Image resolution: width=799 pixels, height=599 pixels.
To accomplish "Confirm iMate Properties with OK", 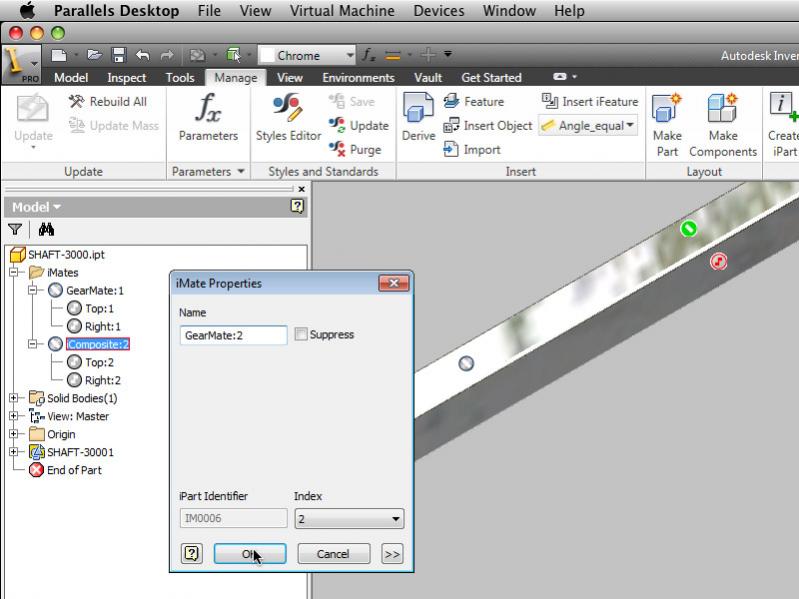I will [x=250, y=554].
